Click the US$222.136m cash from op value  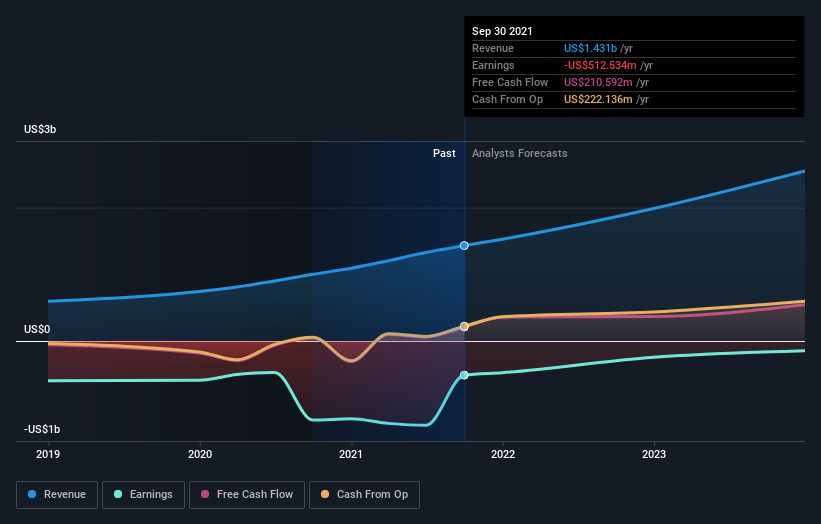click(x=598, y=99)
